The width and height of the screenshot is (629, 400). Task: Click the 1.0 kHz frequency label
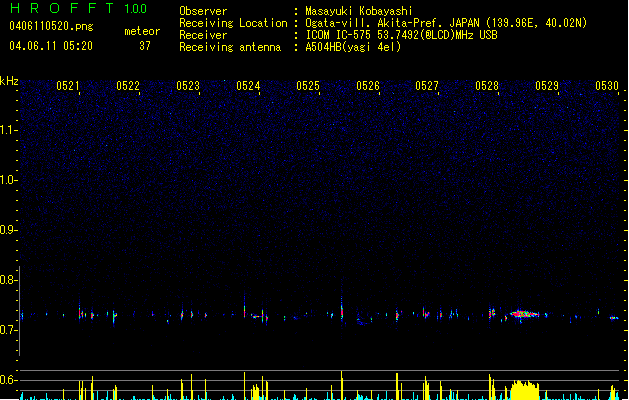(x=8, y=180)
